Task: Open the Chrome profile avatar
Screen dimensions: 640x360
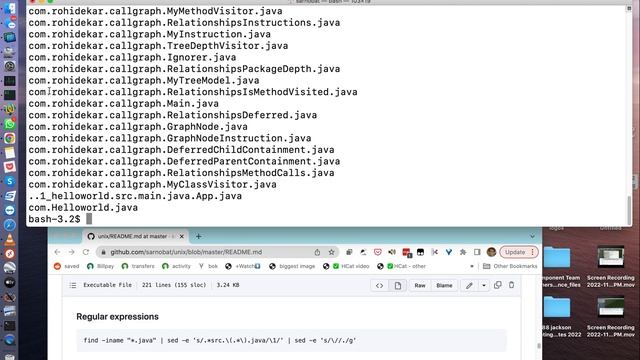Action: 491,252
